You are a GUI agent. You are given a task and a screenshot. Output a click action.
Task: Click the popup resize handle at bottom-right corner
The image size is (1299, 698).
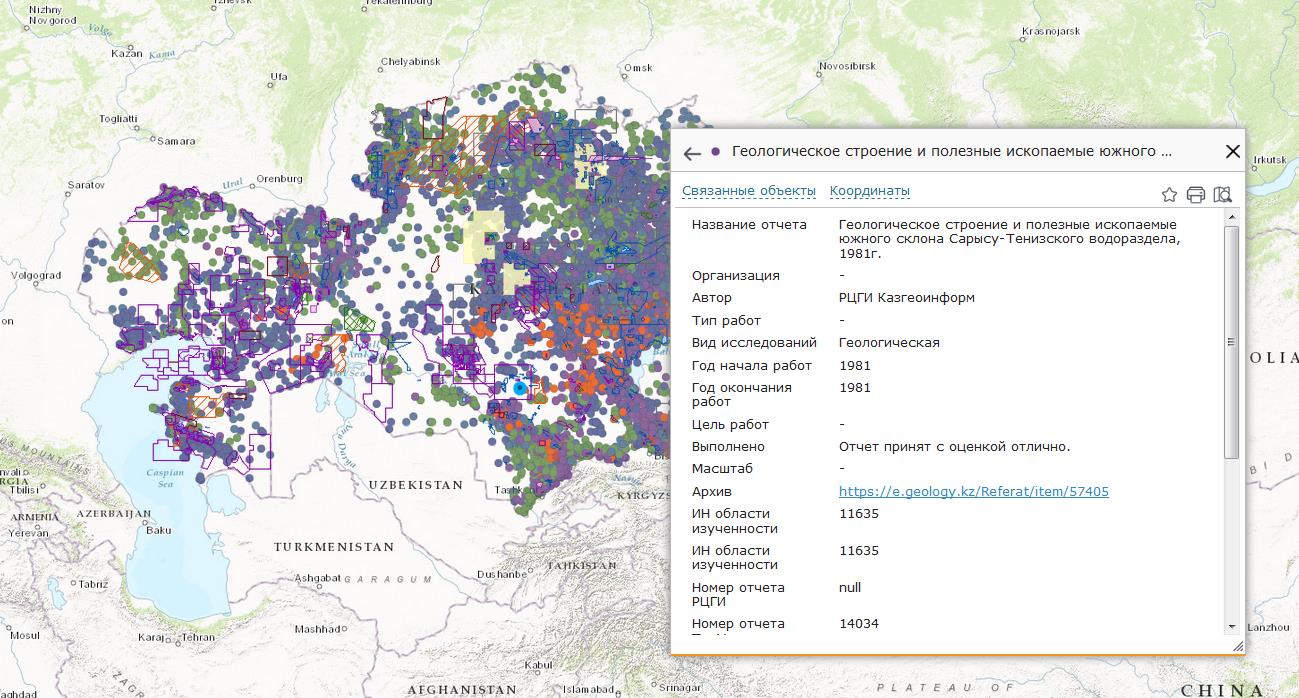[x=1239, y=647]
